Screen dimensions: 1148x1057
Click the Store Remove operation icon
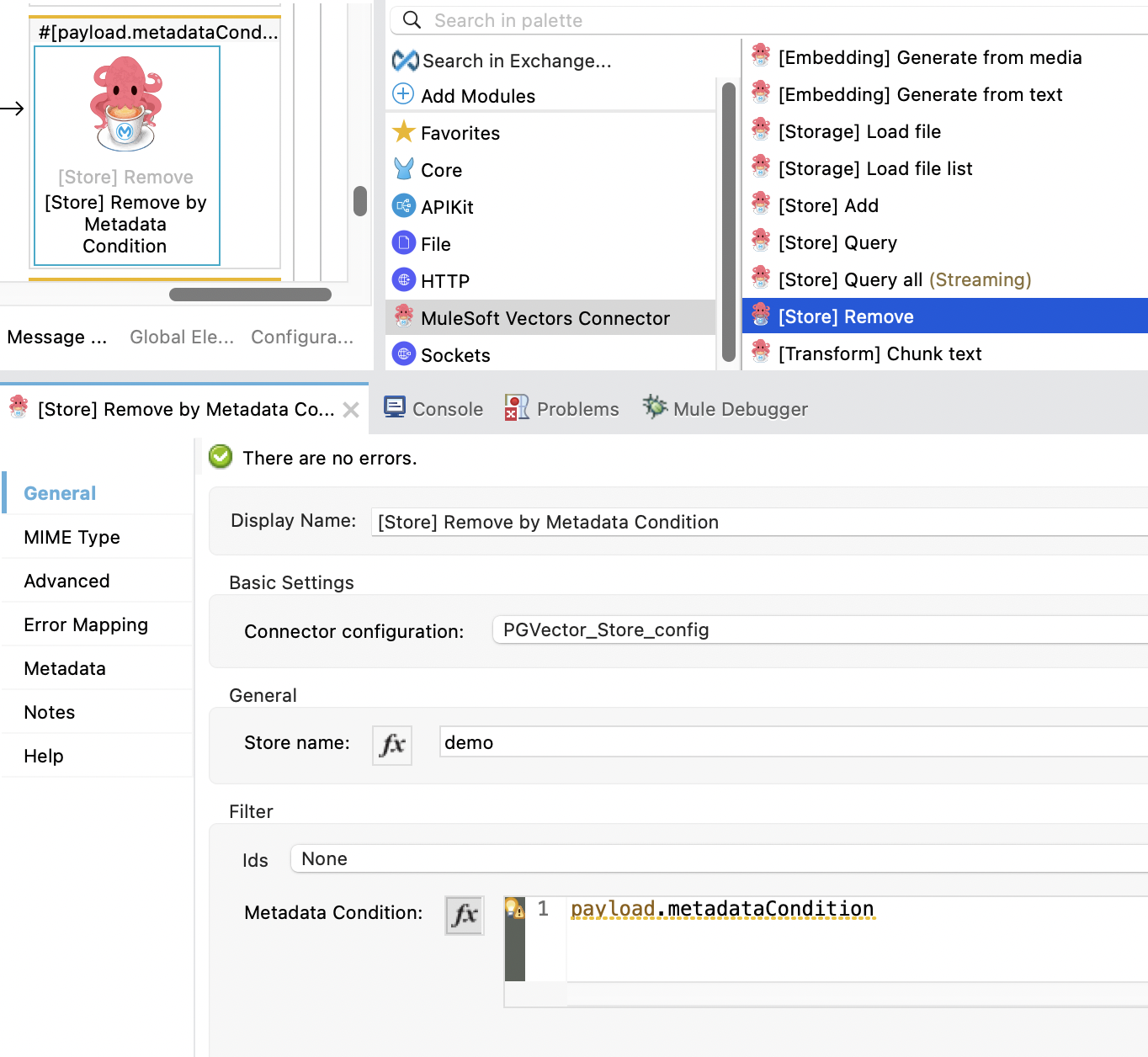tap(761, 315)
